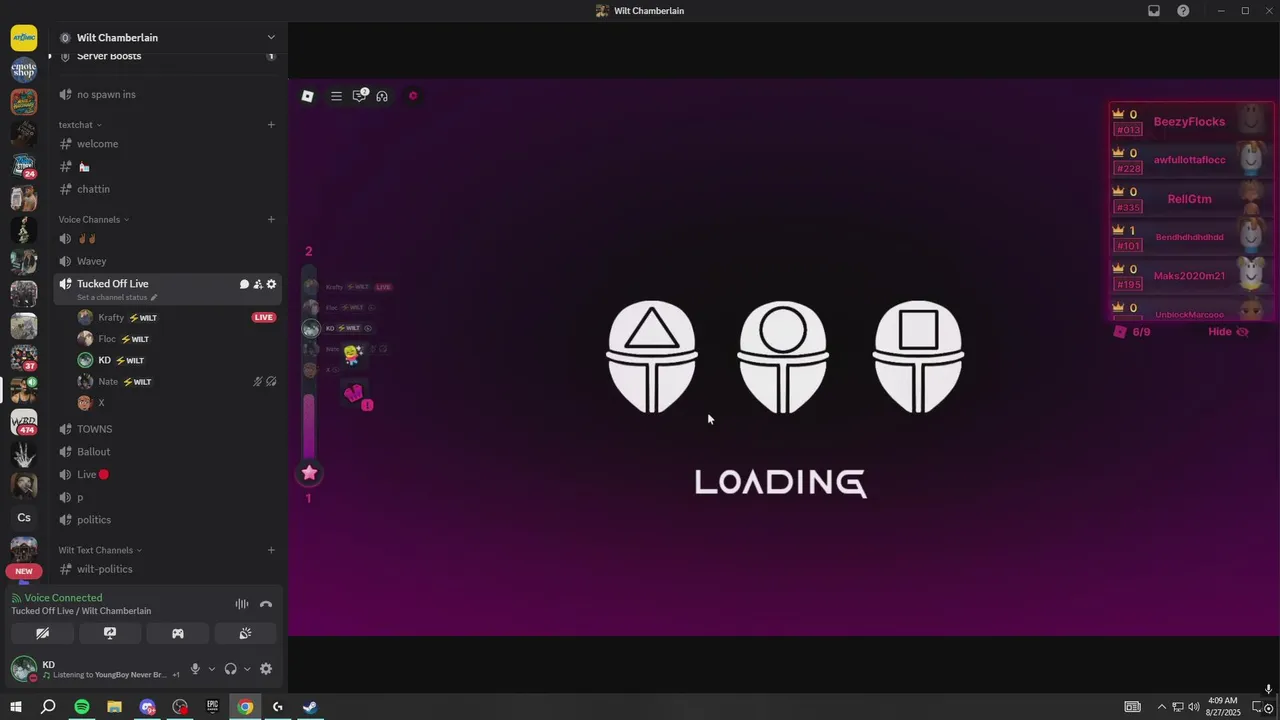Add a channel to Voice Channels

click(271, 219)
